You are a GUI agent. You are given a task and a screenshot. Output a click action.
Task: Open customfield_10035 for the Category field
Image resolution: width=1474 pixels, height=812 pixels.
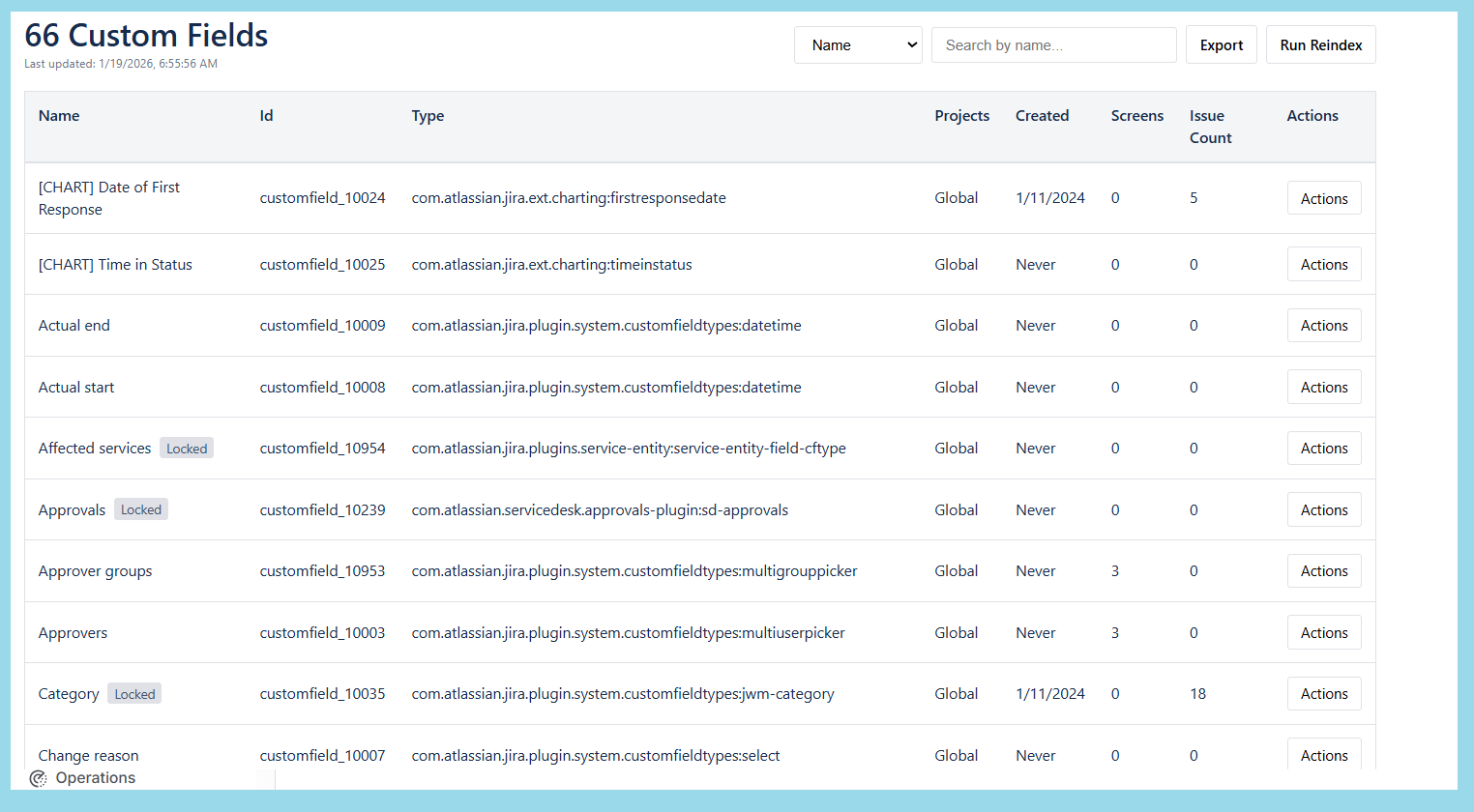(322, 693)
